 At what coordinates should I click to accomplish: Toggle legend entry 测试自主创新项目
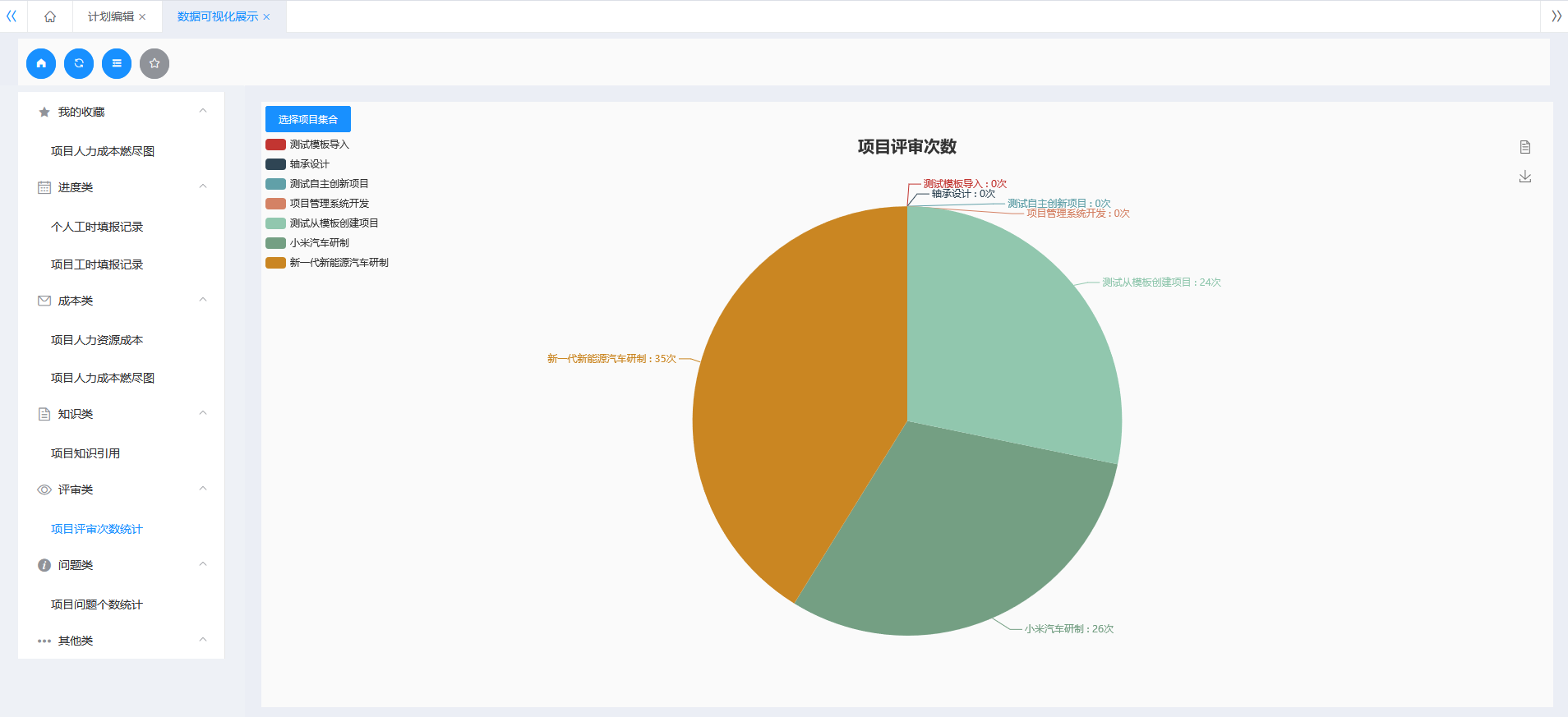(x=317, y=184)
